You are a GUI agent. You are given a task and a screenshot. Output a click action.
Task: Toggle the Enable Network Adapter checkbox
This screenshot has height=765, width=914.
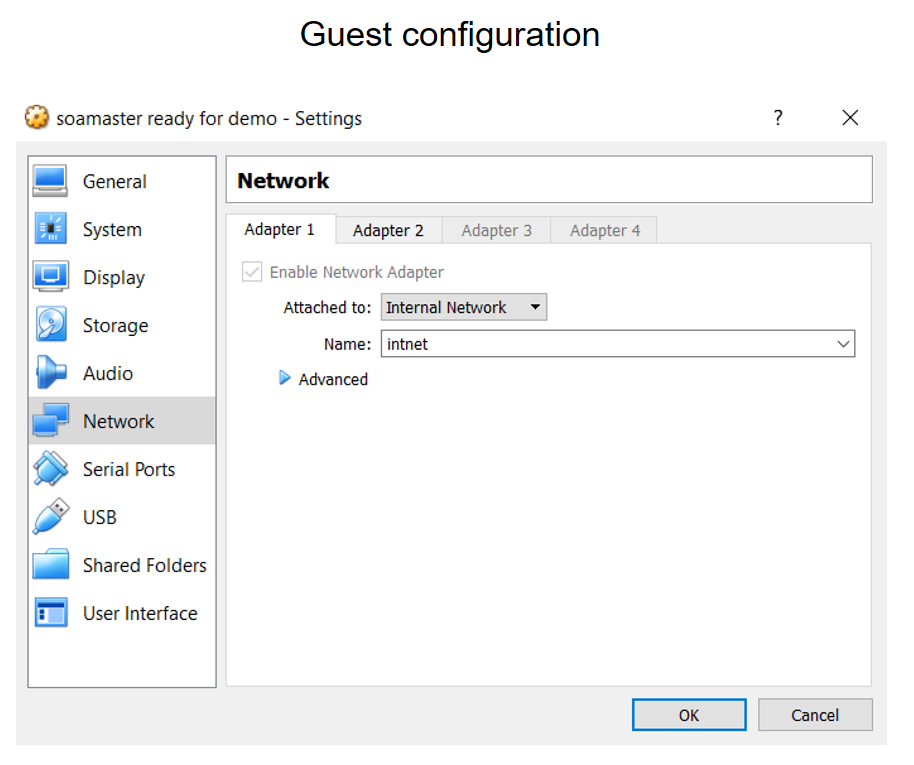tap(252, 272)
